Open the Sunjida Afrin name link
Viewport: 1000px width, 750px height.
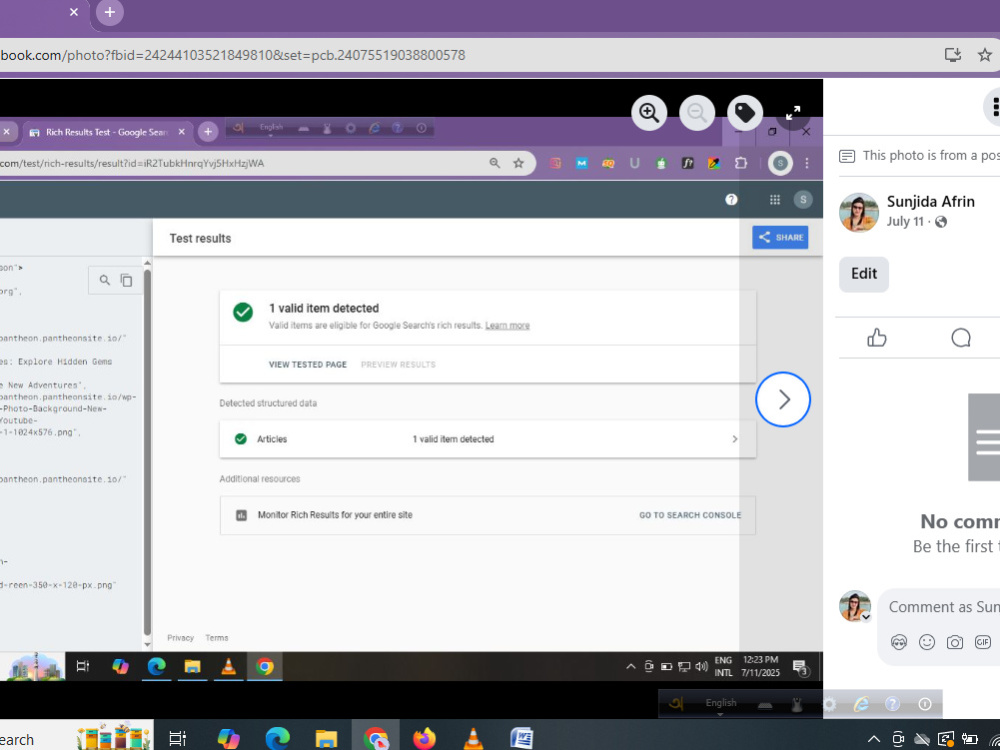(930, 202)
